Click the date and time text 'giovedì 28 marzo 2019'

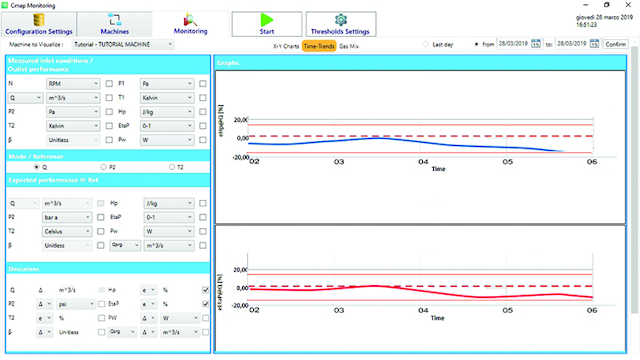tap(604, 18)
